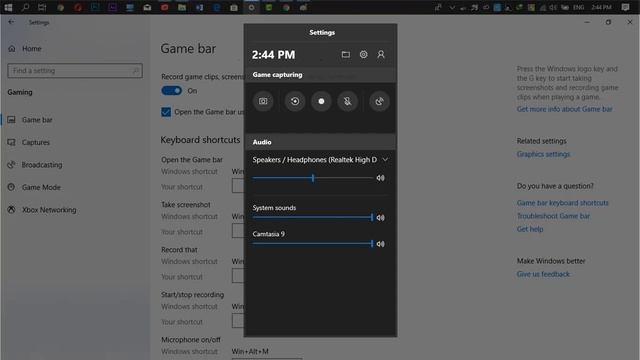Go back with the Settings back arrow
This screenshot has height=360, width=640.
click(x=11, y=22)
